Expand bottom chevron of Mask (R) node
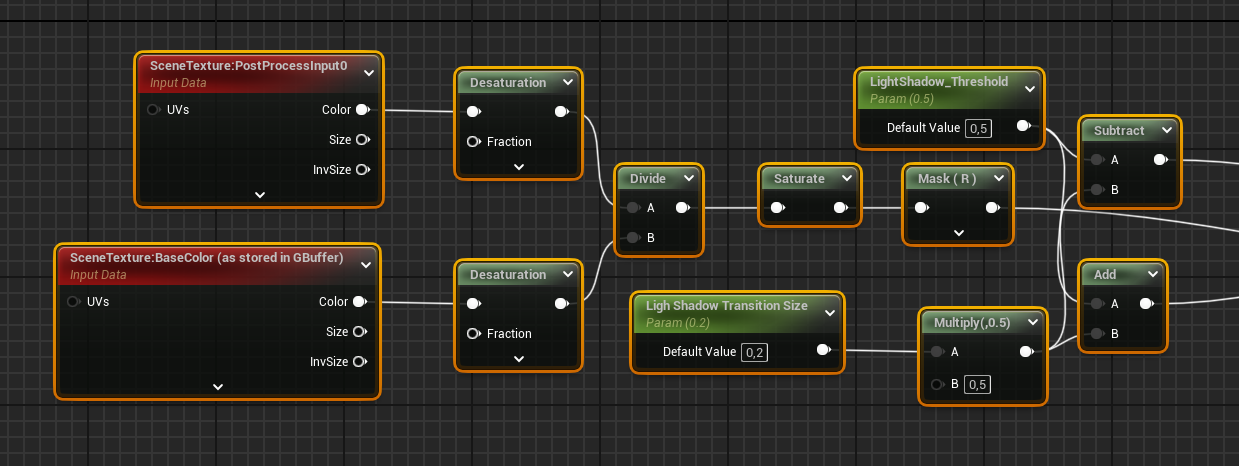The image size is (1239, 466). tap(958, 233)
